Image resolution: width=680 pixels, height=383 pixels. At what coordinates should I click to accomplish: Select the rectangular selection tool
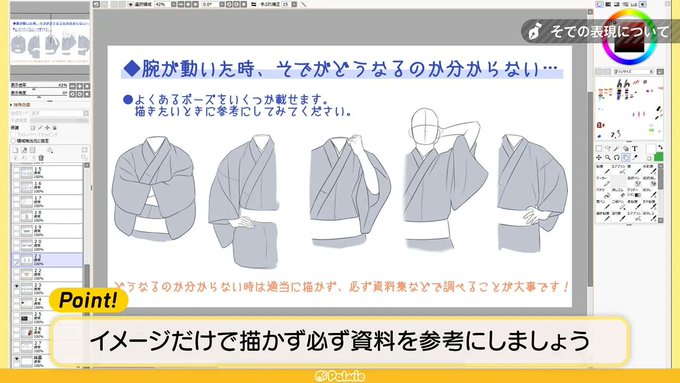tap(599, 149)
